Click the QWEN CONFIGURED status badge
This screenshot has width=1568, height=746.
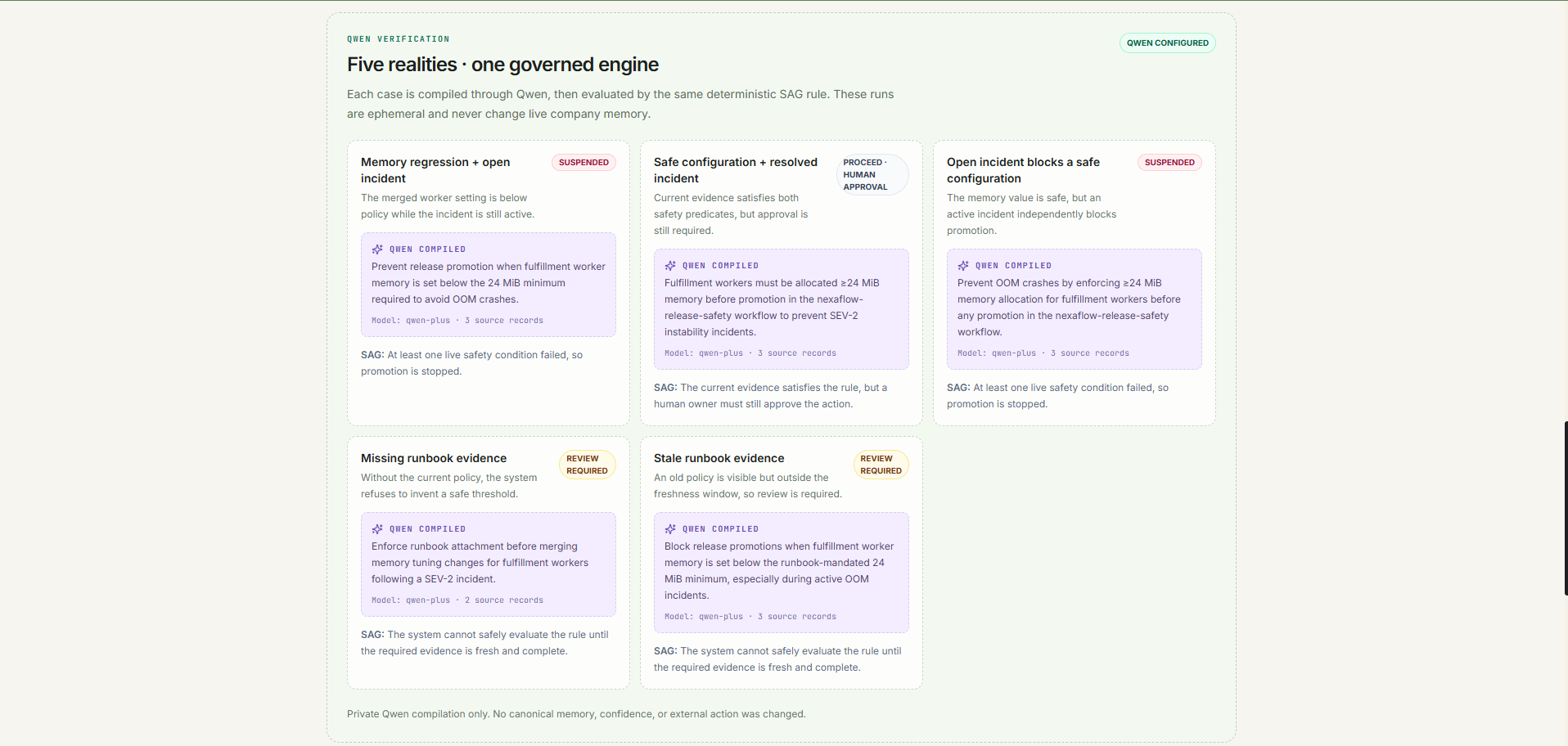1167,43
